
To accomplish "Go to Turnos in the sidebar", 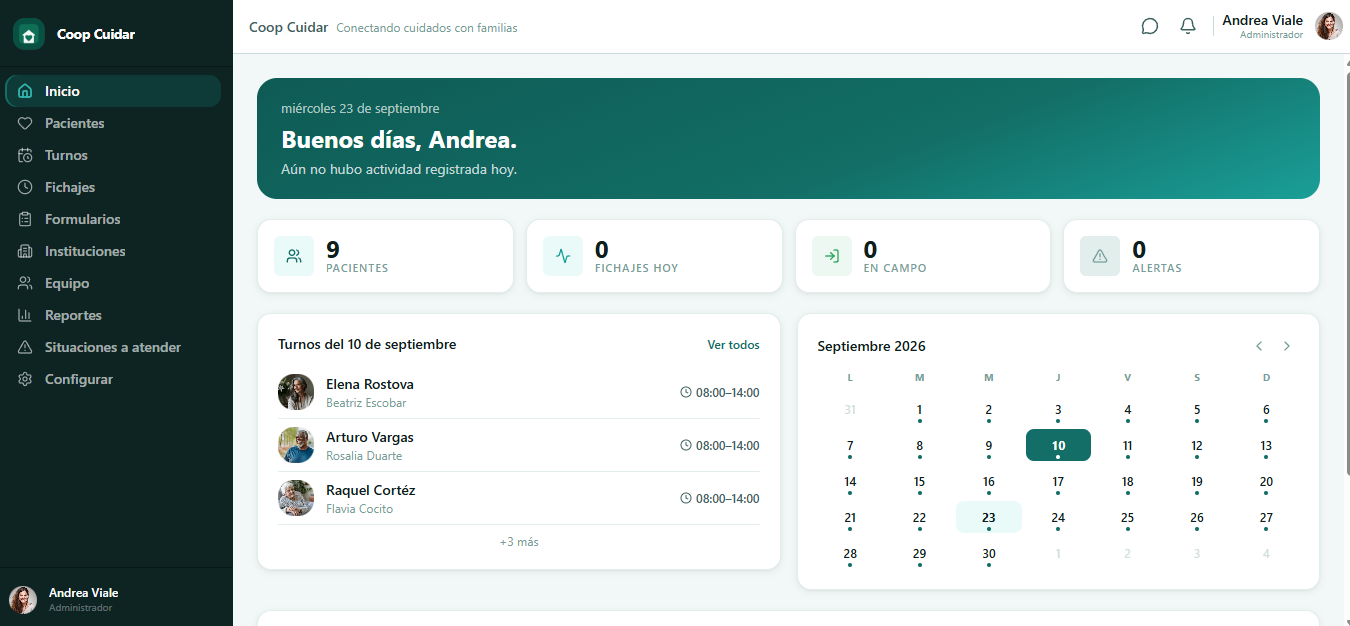I will (113, 155).
